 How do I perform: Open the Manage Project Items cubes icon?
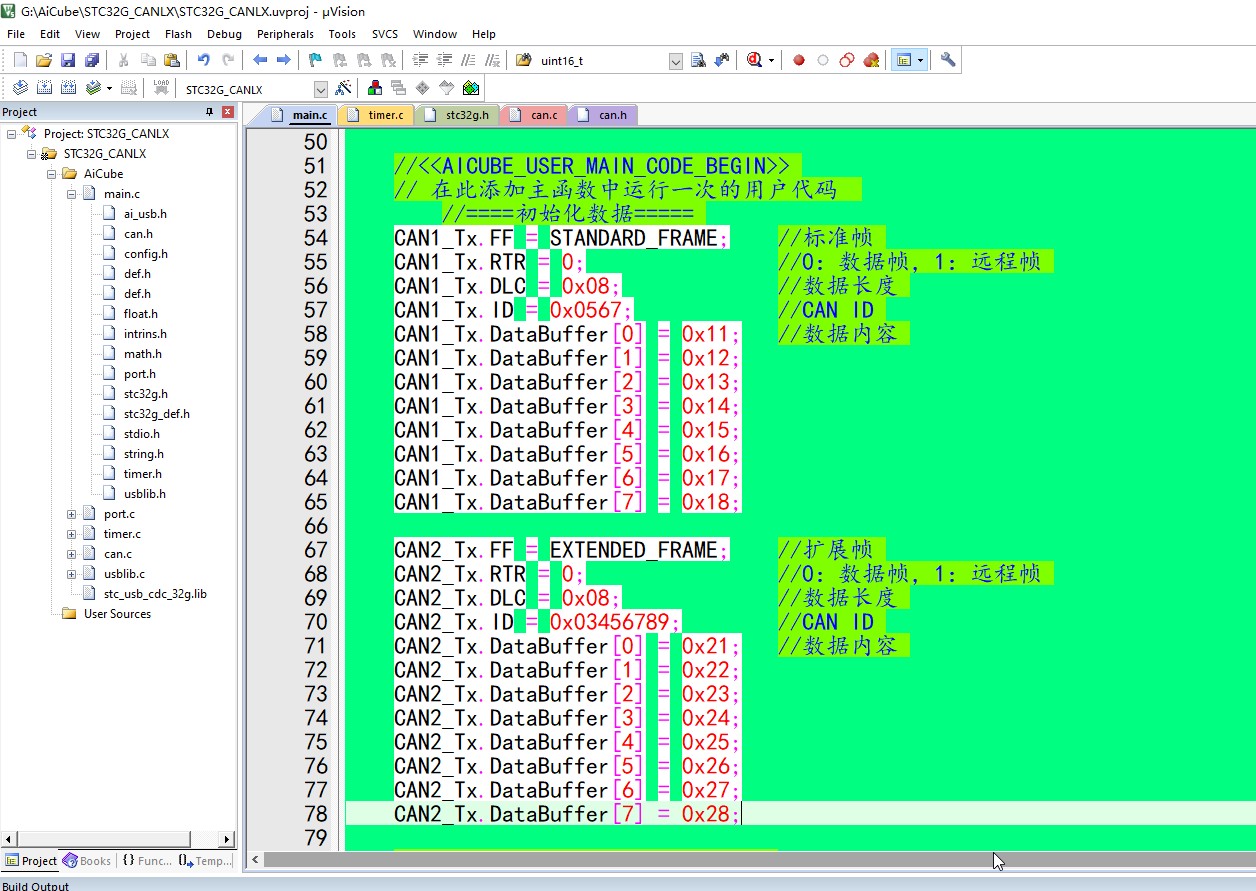tap(374, 88)
